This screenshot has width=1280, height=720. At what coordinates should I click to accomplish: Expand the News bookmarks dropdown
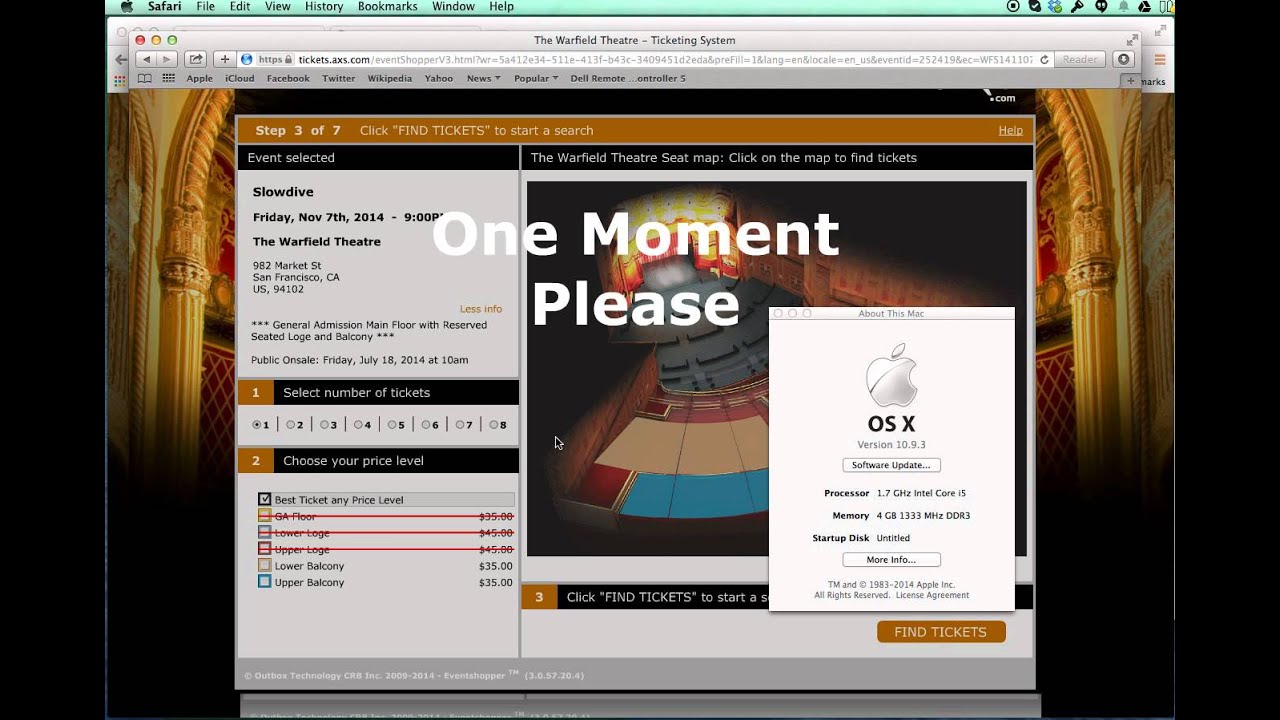point(483,78)
